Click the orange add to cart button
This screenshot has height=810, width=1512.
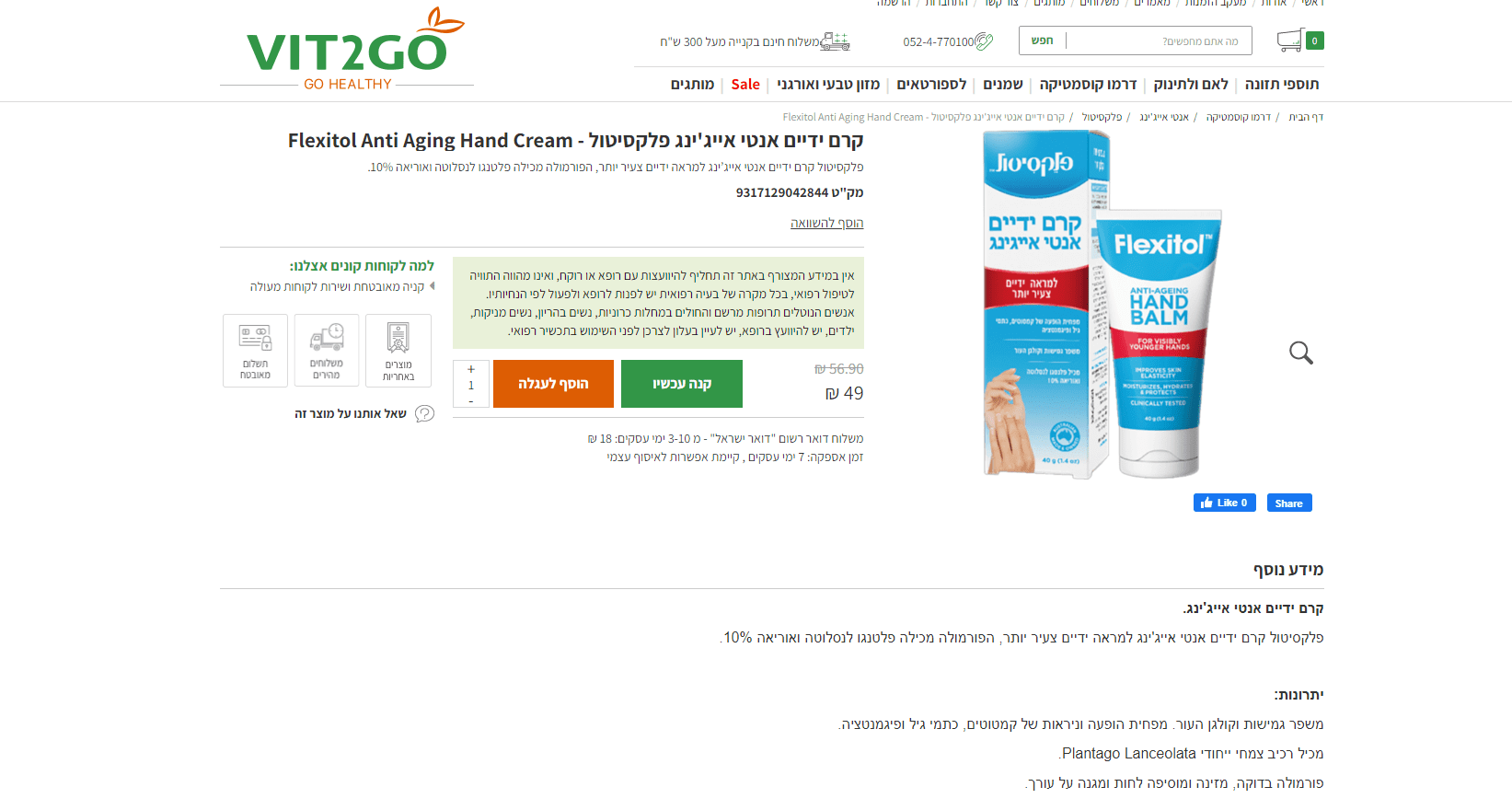tap(553, 384)
